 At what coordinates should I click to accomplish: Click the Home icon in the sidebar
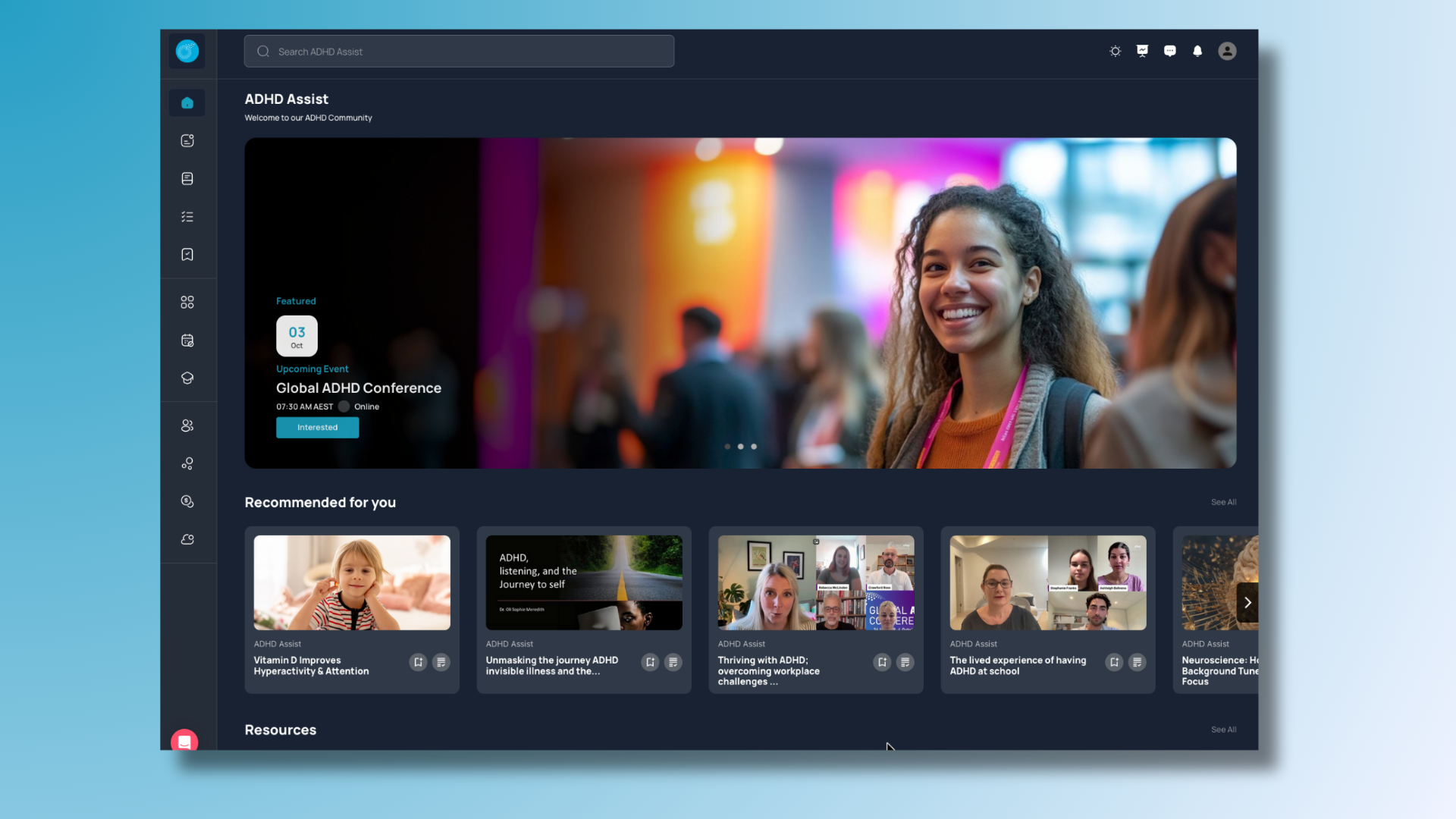click(x=187, y=103)
